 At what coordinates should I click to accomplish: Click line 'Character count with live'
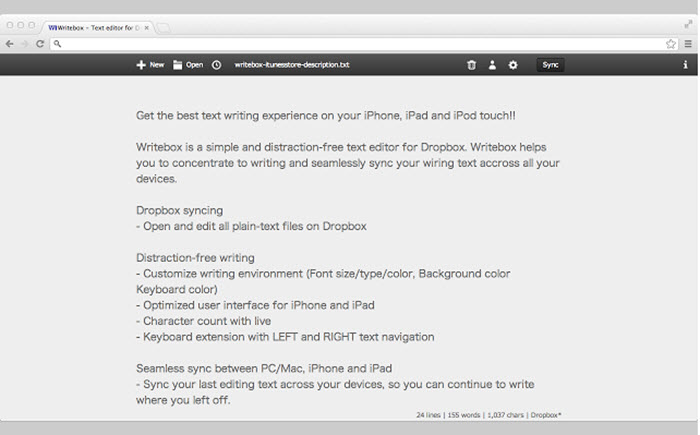point(204,321)
